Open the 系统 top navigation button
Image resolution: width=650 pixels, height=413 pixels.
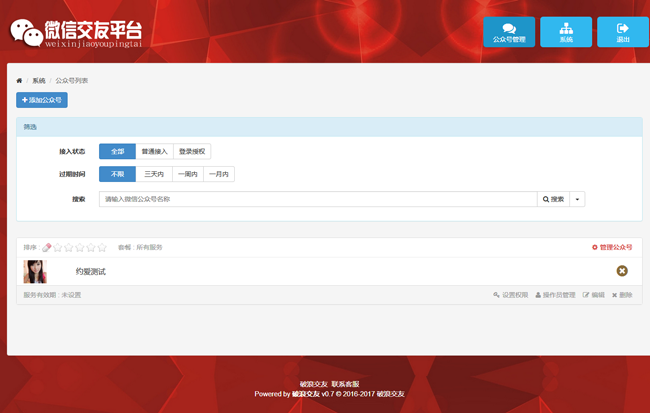566,32
